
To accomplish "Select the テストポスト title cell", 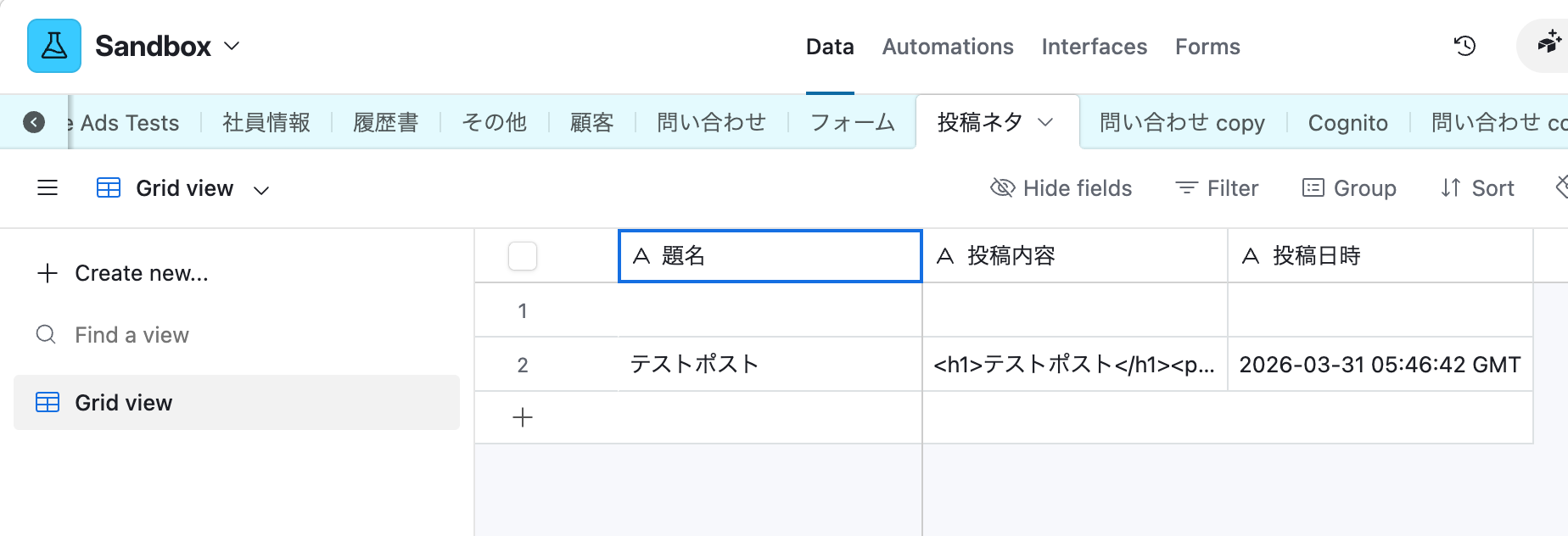I will (x=770, y=365).
